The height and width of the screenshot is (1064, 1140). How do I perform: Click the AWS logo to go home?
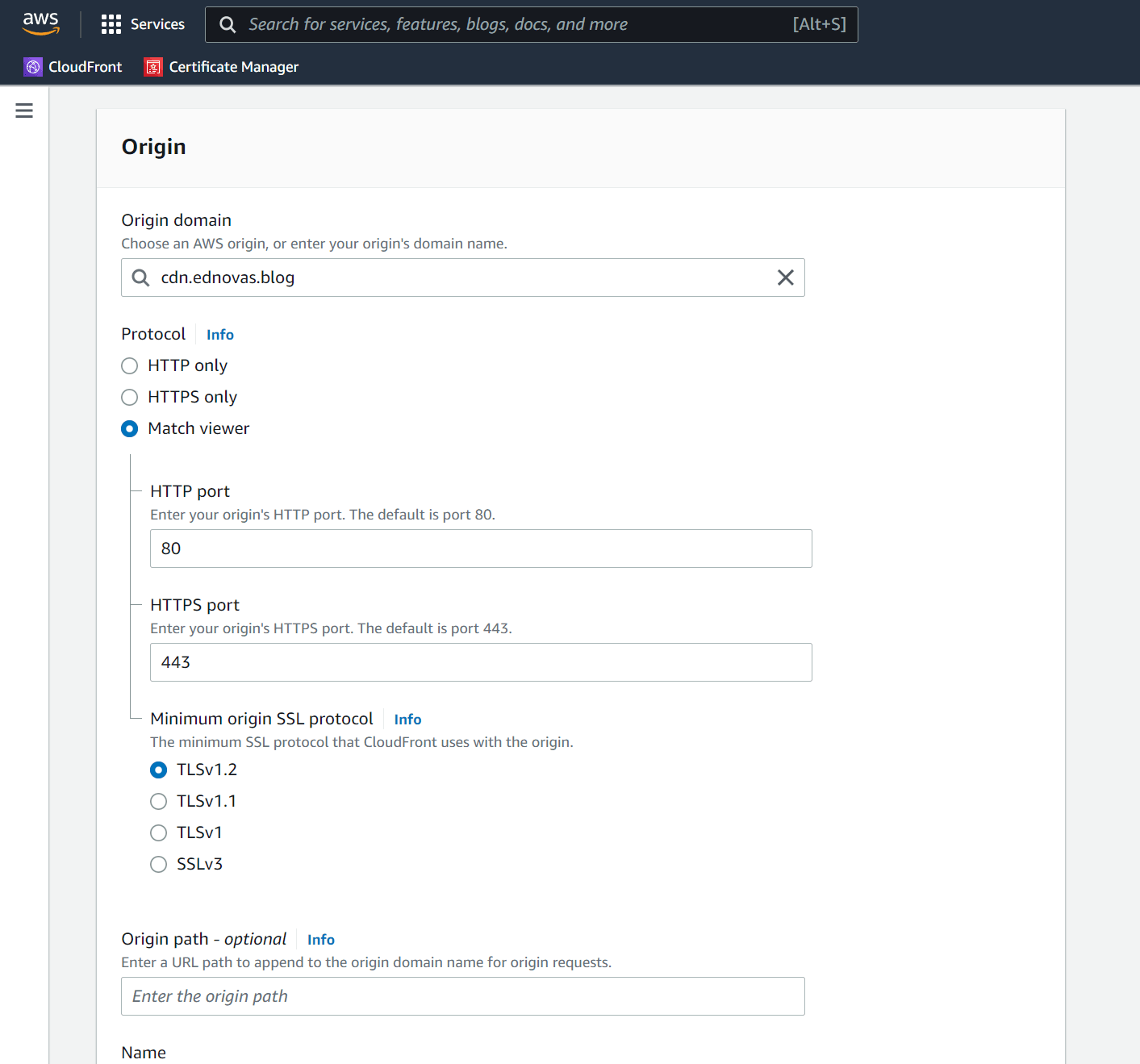(40, 24)
